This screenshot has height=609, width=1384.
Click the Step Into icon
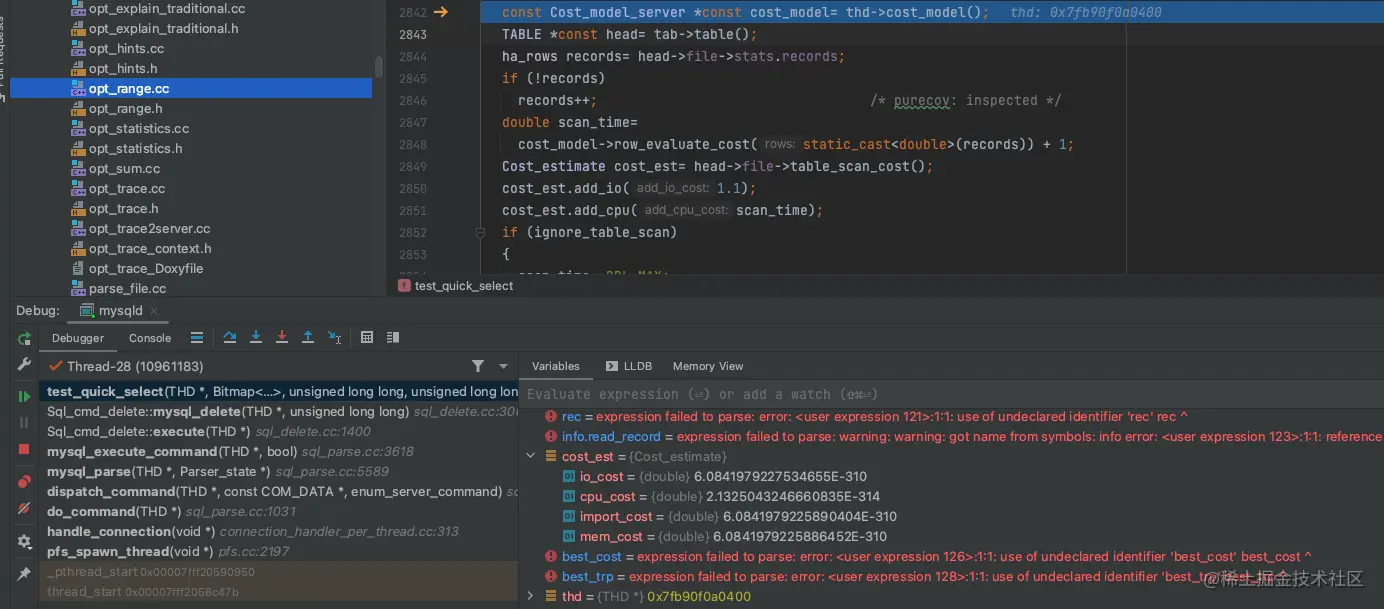tap(256, 338)
